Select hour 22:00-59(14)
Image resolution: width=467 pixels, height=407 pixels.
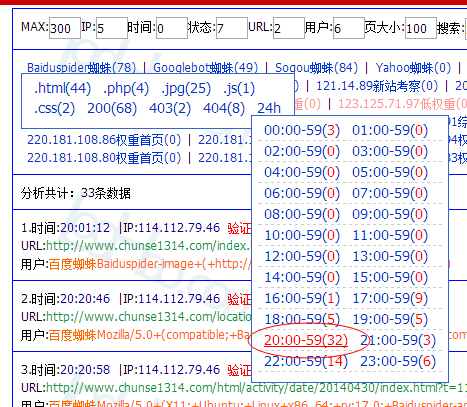click(306, 361)
